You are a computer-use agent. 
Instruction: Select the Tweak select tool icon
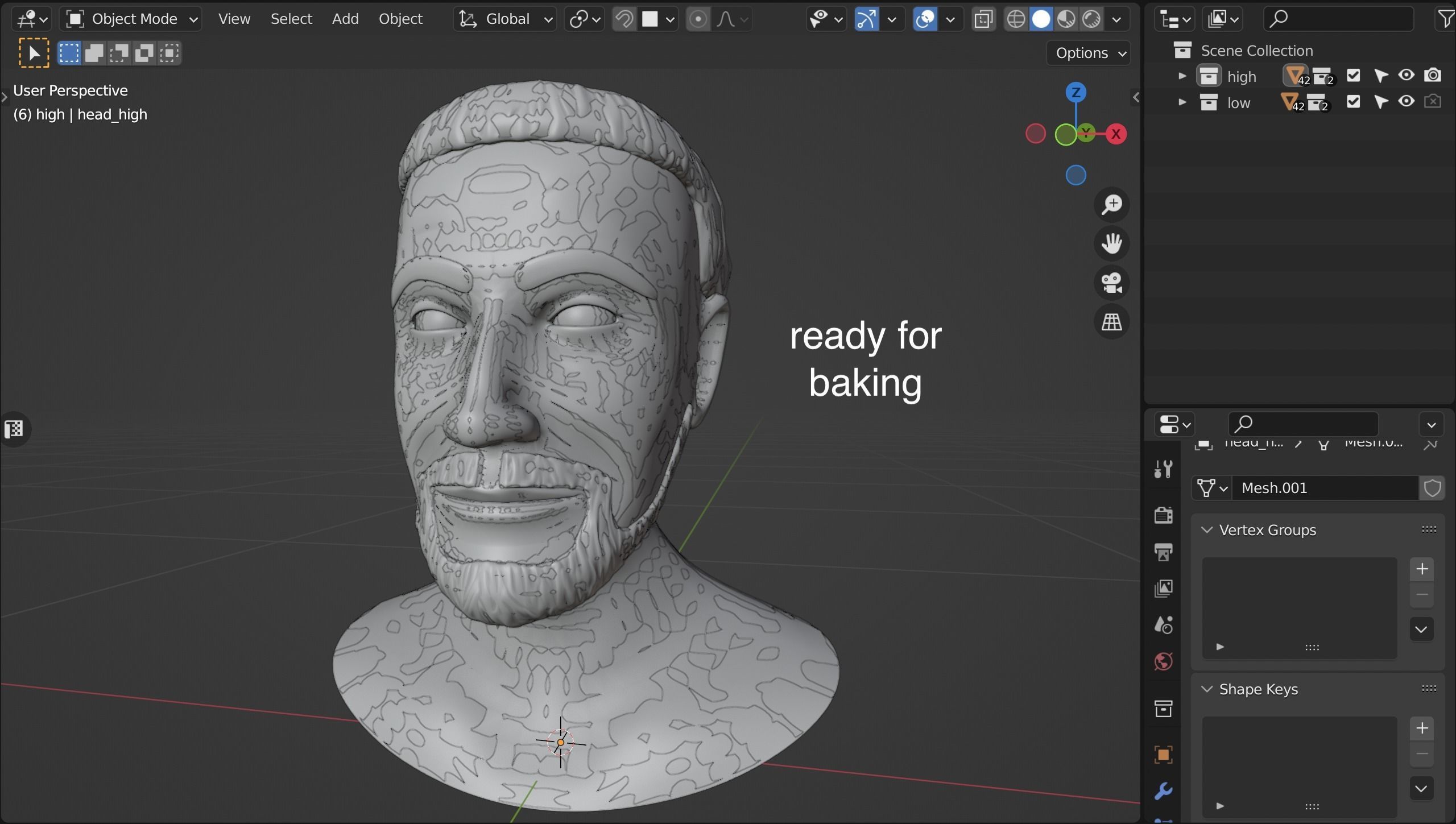[x=34, y=53]
